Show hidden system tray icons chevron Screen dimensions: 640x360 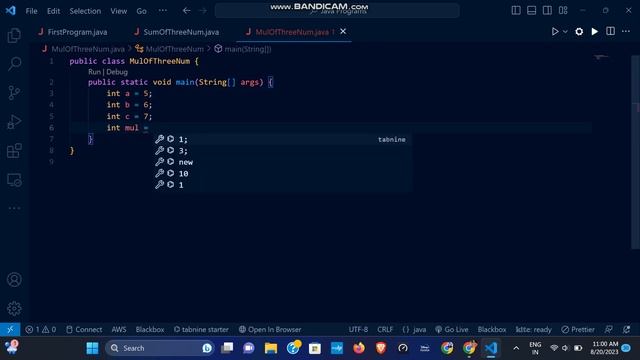coord(516,348)
